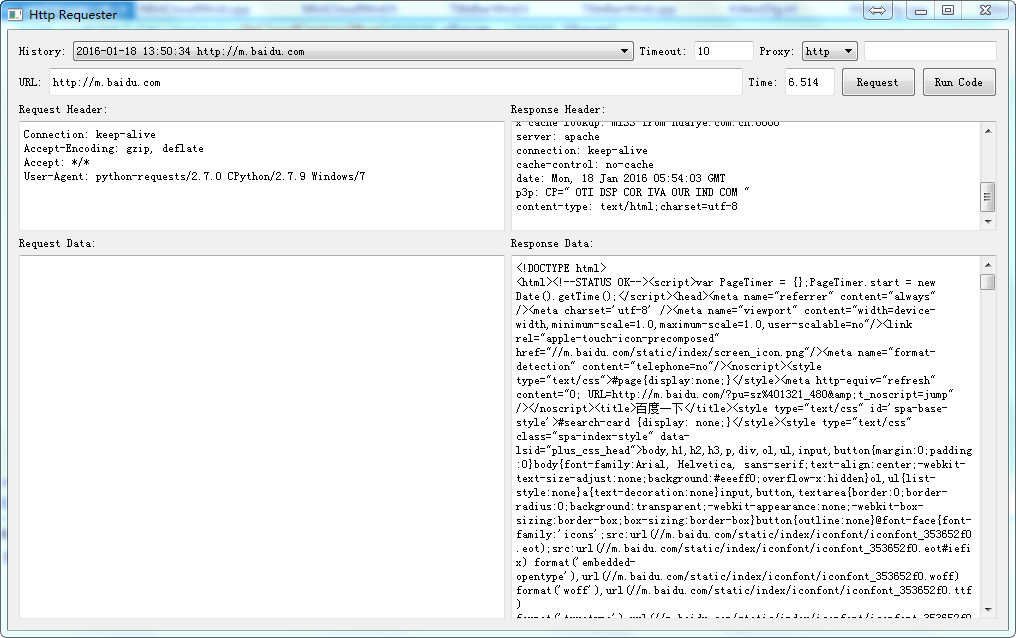Screen dimensions: 1016x638
Task: Maximize the Http Requester window
Action: coord(948,10)
